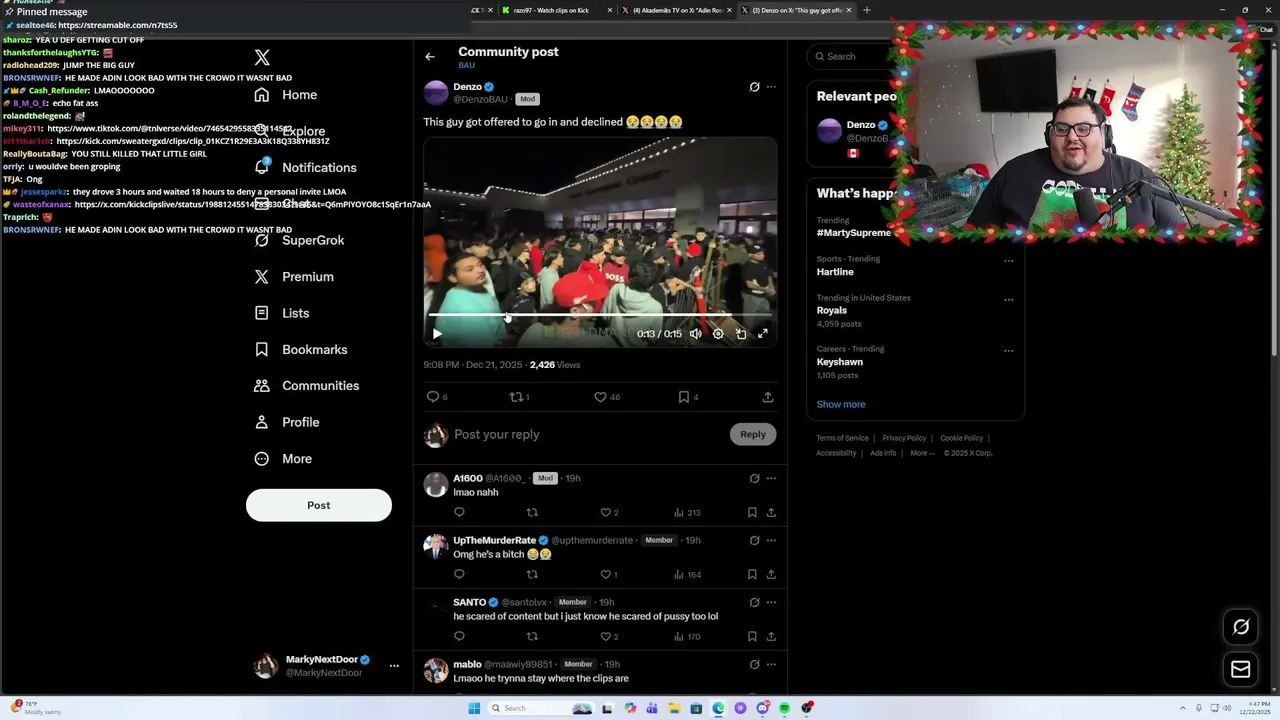This screenshot has height=720, width=1280.
Task: Share UpTheMurderRate's comment
Action: pyautogui.click(x=771, y=575)
